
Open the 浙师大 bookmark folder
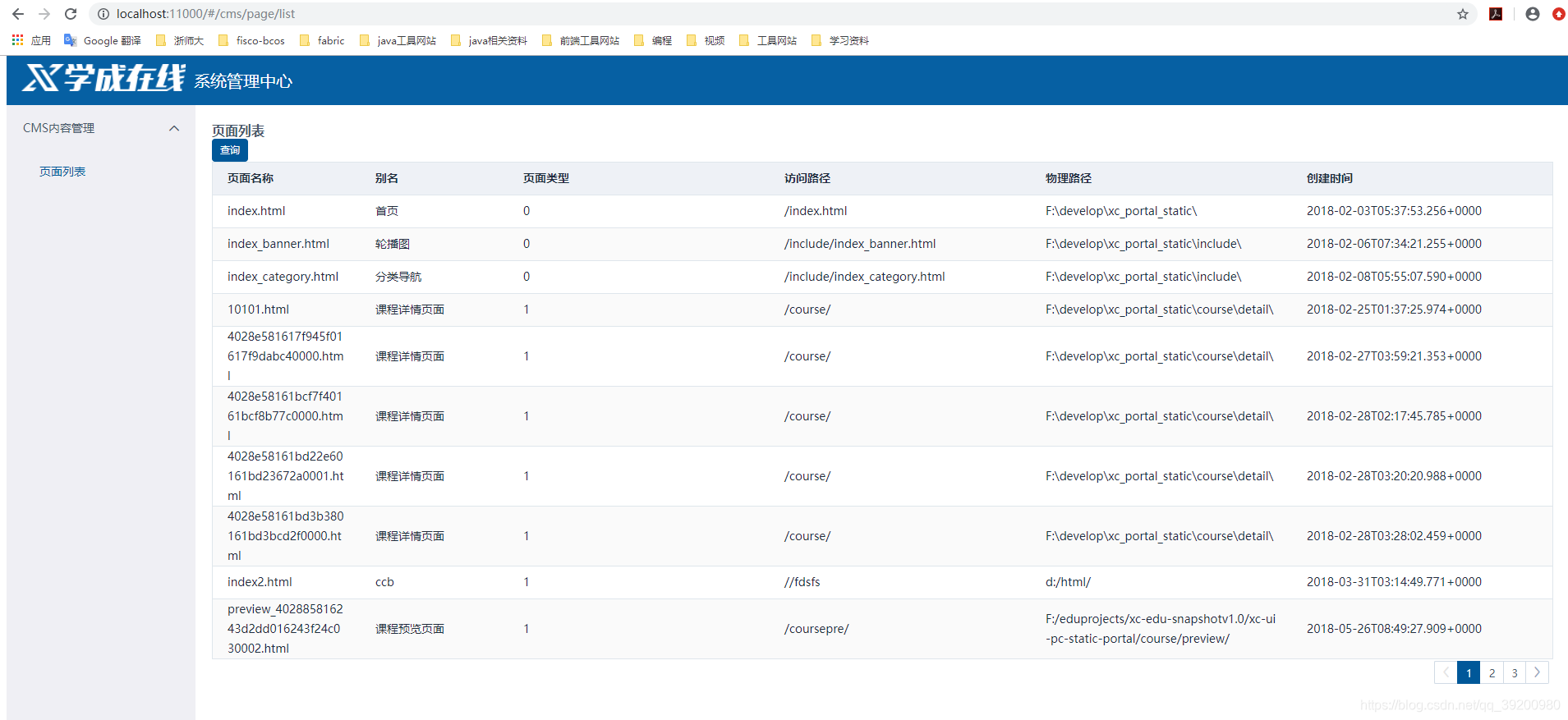(x=180, y=40)
